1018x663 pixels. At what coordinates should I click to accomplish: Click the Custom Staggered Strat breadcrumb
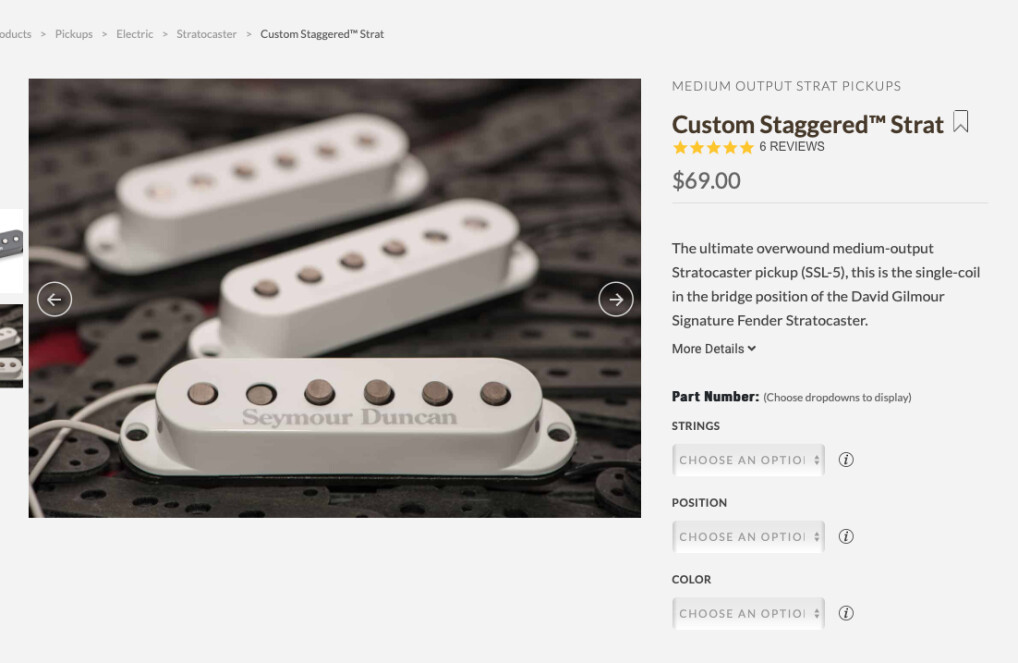[322, 34]
